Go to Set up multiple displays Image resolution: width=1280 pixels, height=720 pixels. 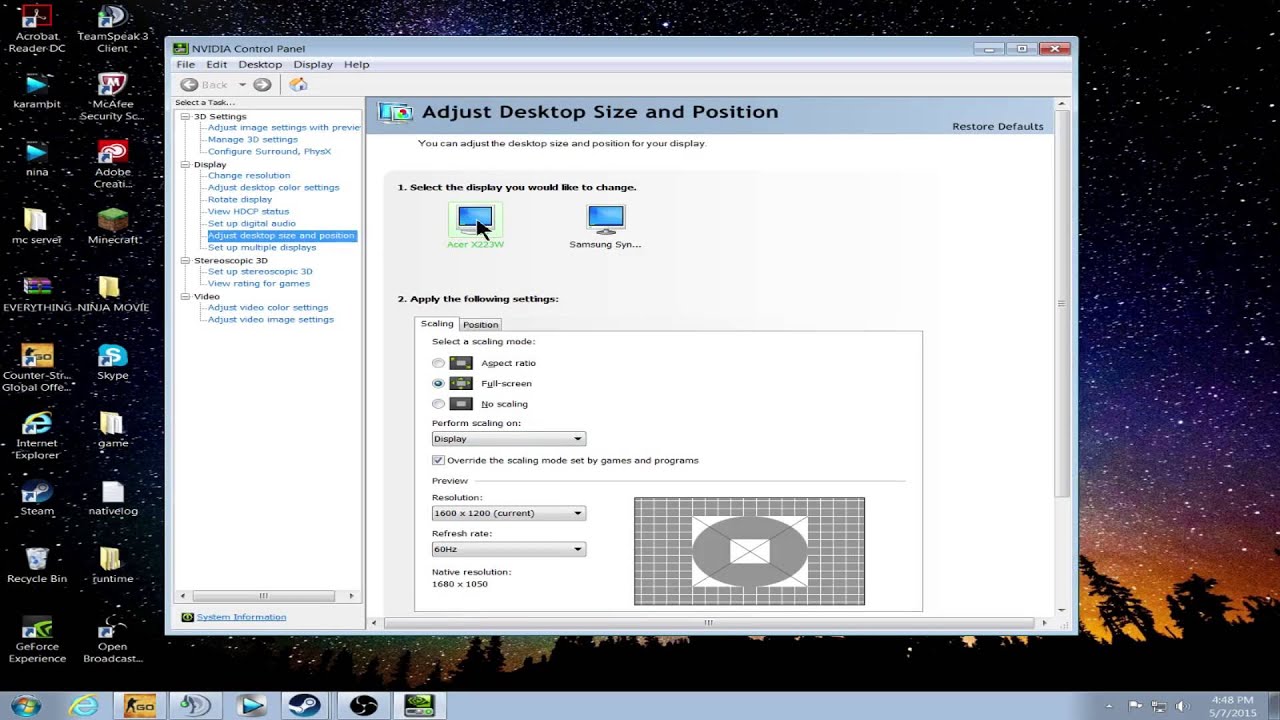point(262,247)
